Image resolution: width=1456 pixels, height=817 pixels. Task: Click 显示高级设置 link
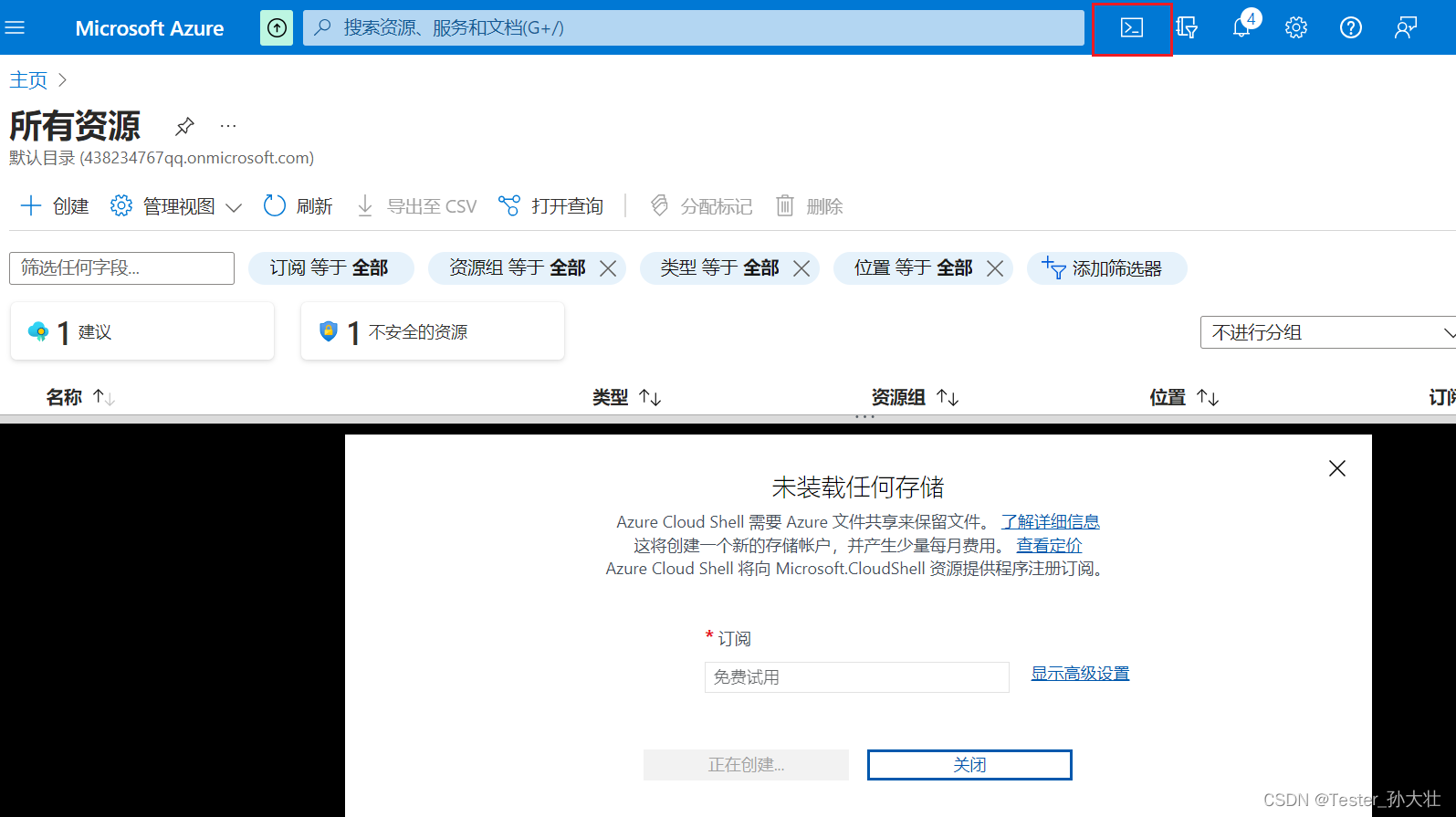pyautogui.click(x=1081, y=674)
